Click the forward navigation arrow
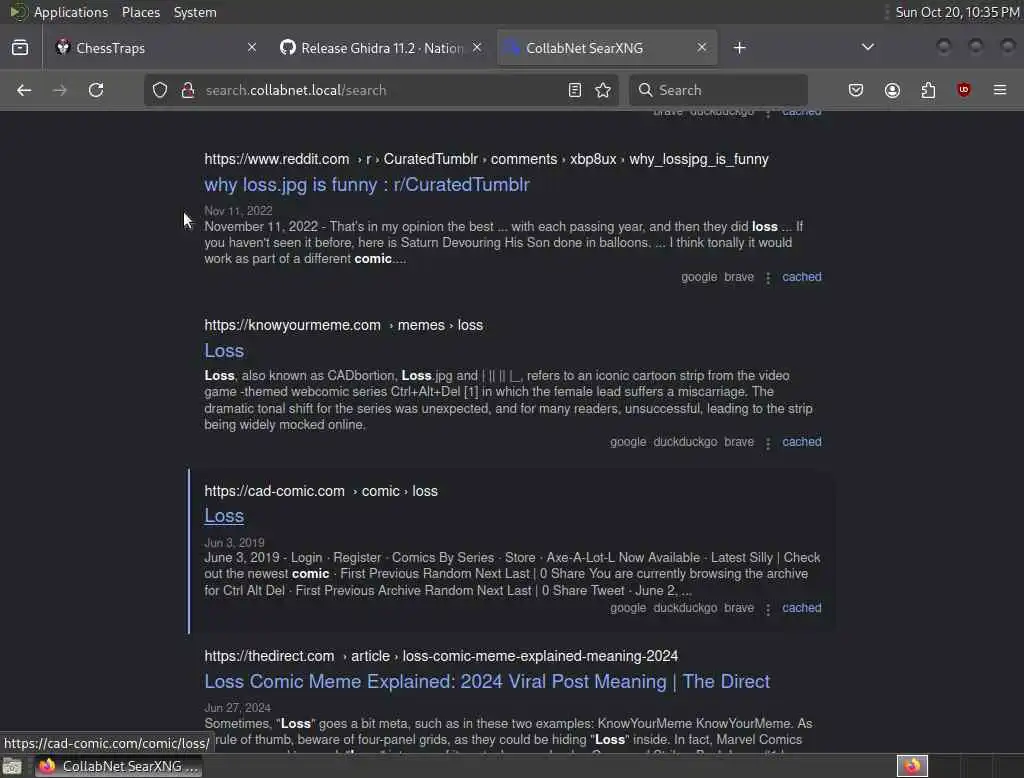Image resolution: width=1024 pixels, height=778 pixels. [x=59, y=90]
